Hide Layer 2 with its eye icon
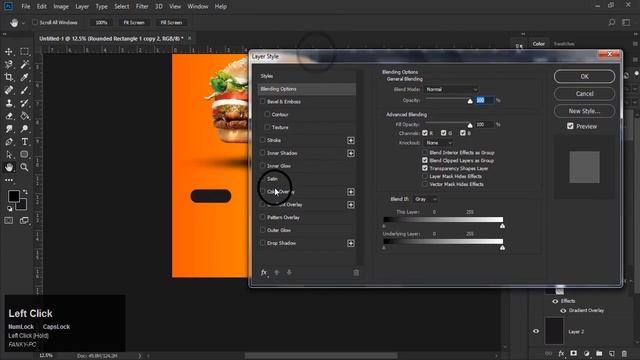Image resolution: width=640 pixels, height=360 pixels. click(x=536, y=331)
